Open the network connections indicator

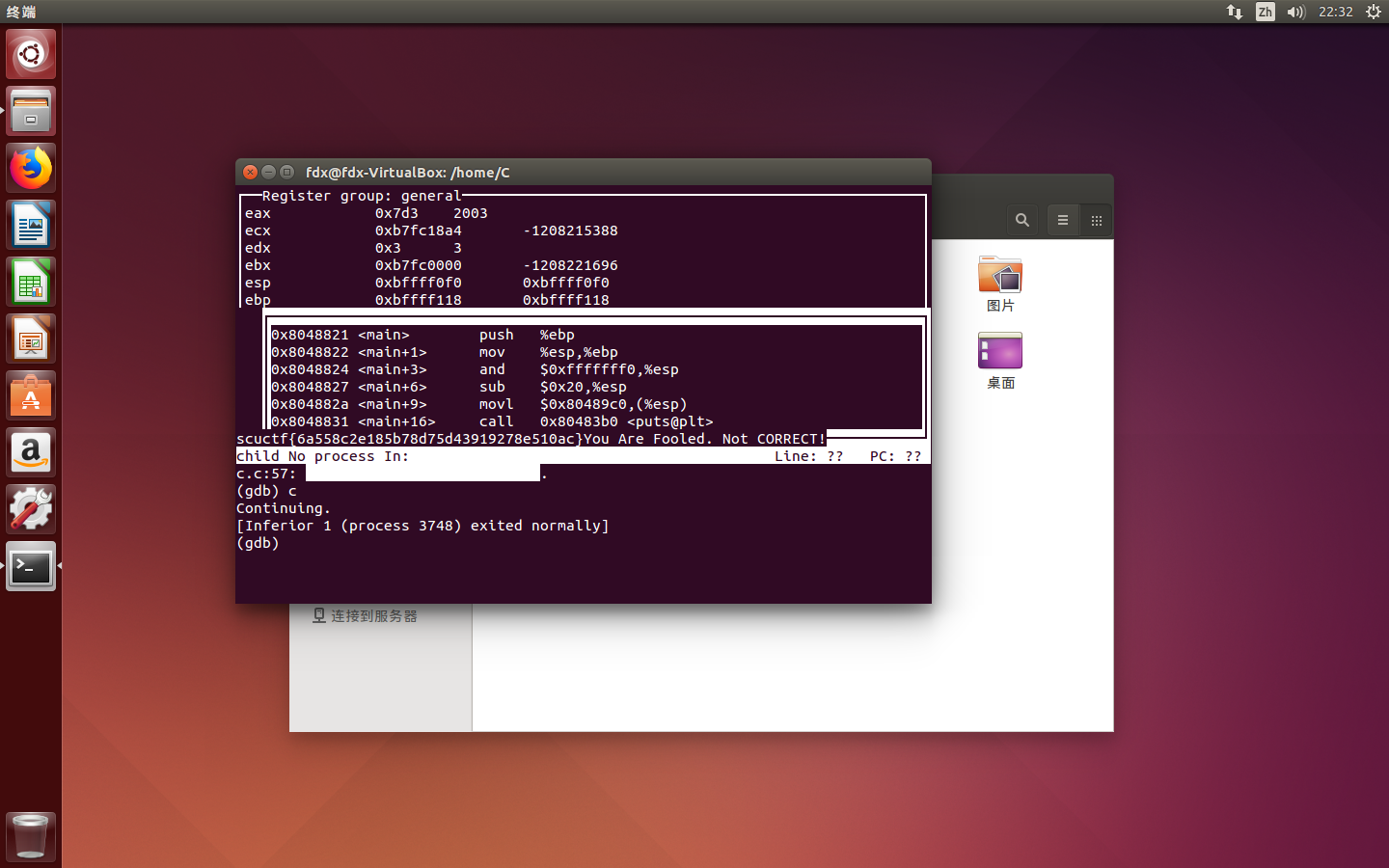[1235, 12]
